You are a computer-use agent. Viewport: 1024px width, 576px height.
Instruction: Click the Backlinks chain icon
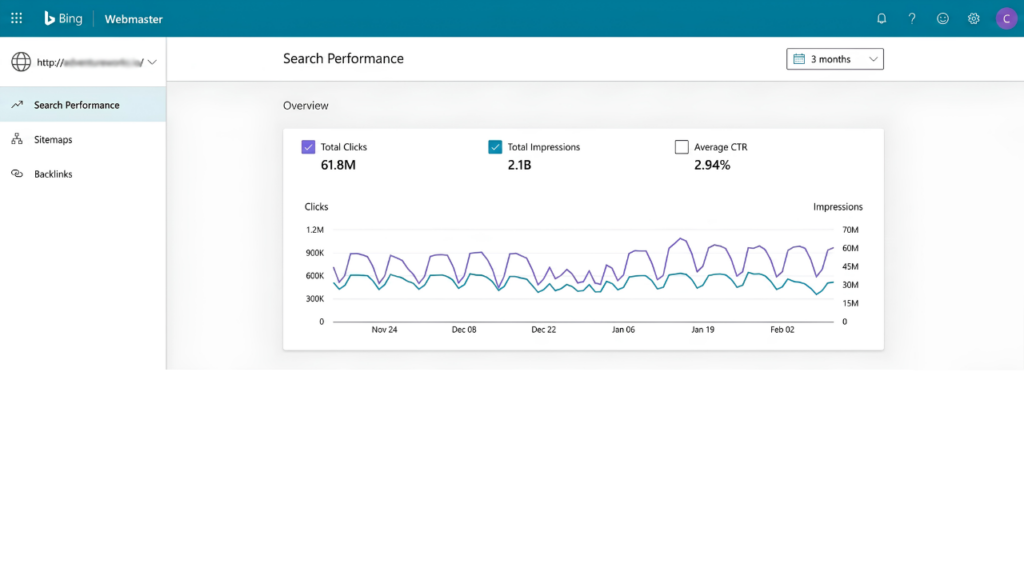tap(17, 174)
